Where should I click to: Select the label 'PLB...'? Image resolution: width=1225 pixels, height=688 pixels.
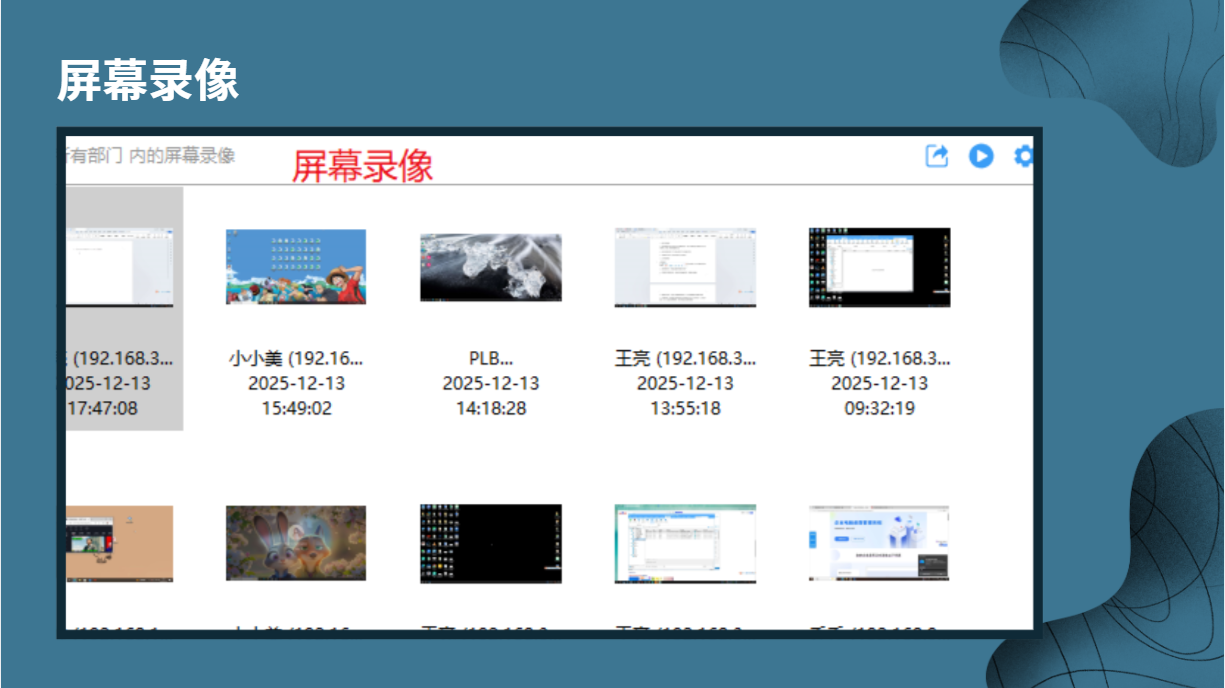click(490, 358)
